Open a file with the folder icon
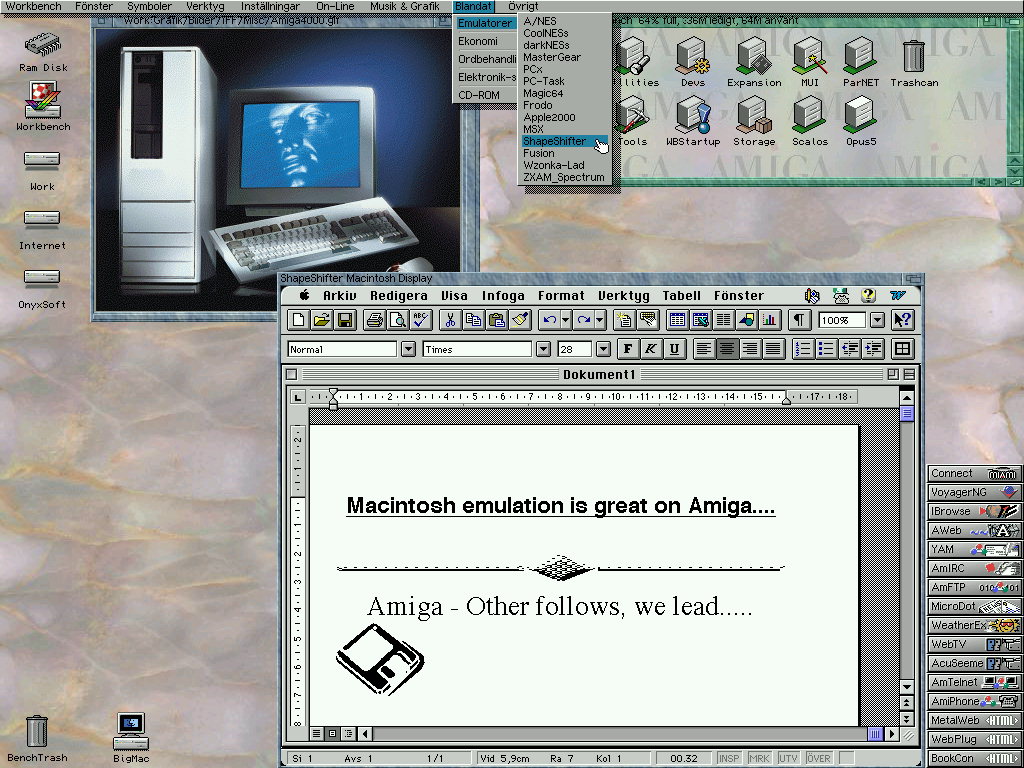This screenshot has width=1024, height=768. [322, 320]
